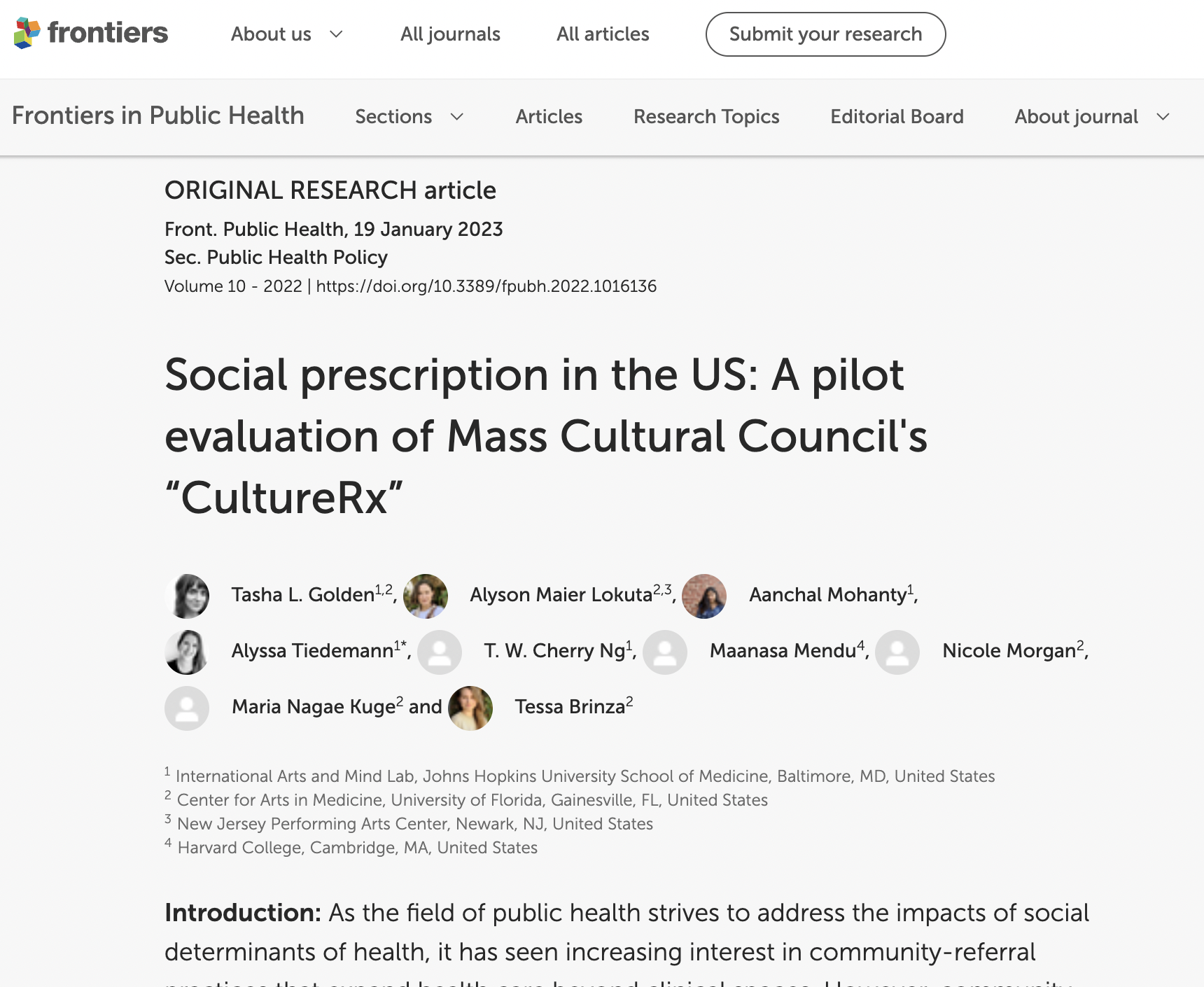Click placeholder avatar beside Maanasa Mendu
Viewport: 1204px width, 987px height.
pyautogui.click(x=665, y=652)
